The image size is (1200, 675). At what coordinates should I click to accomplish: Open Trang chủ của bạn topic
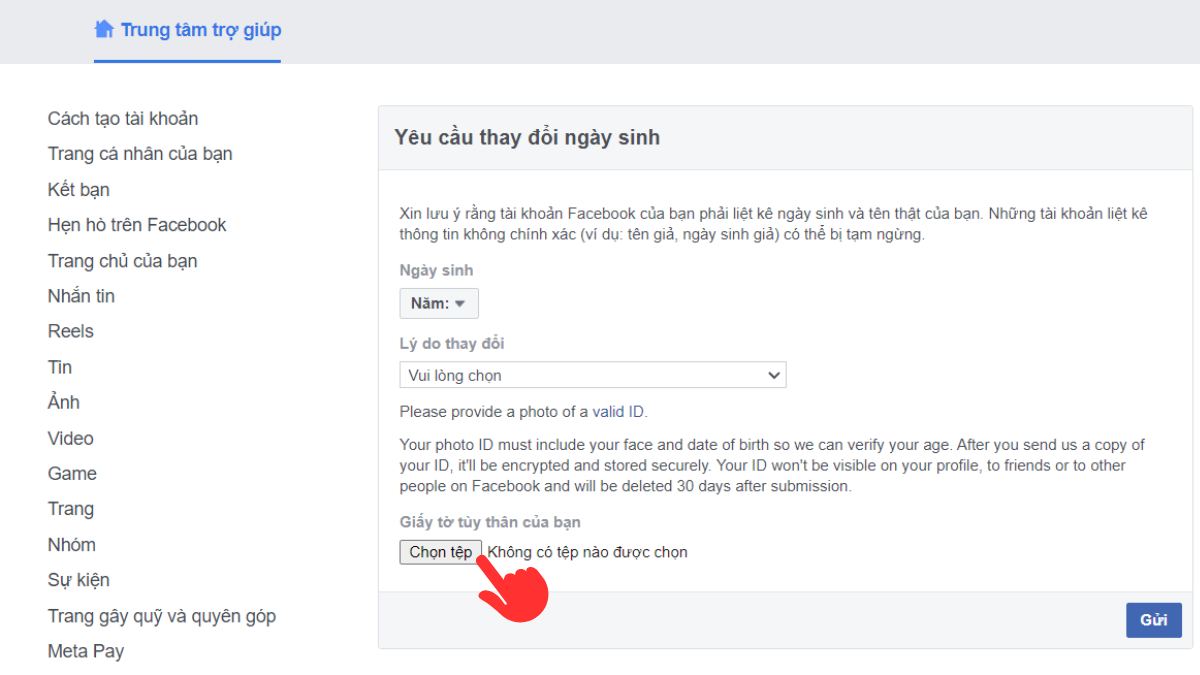123,261
